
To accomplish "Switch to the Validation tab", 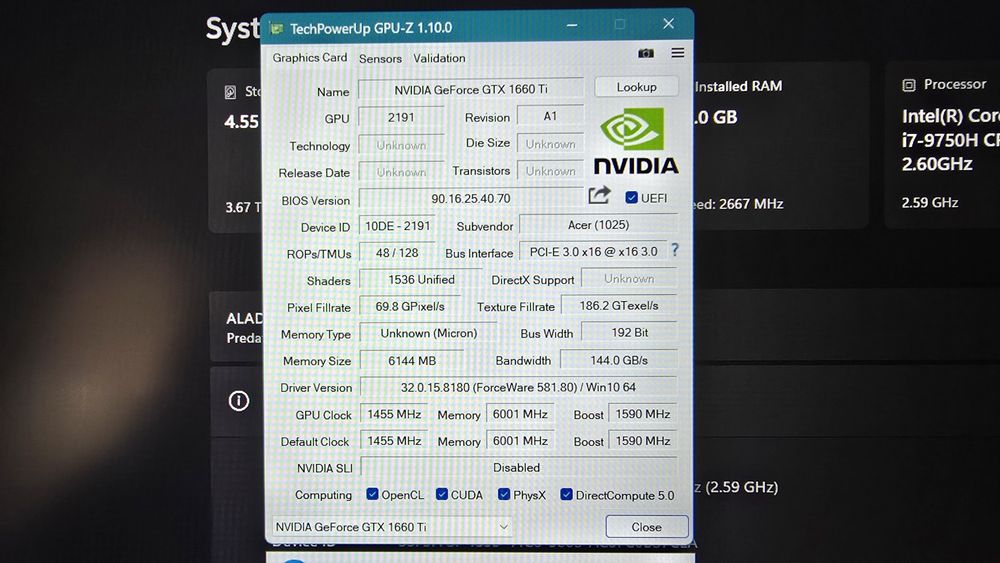I will pos(439,58).
